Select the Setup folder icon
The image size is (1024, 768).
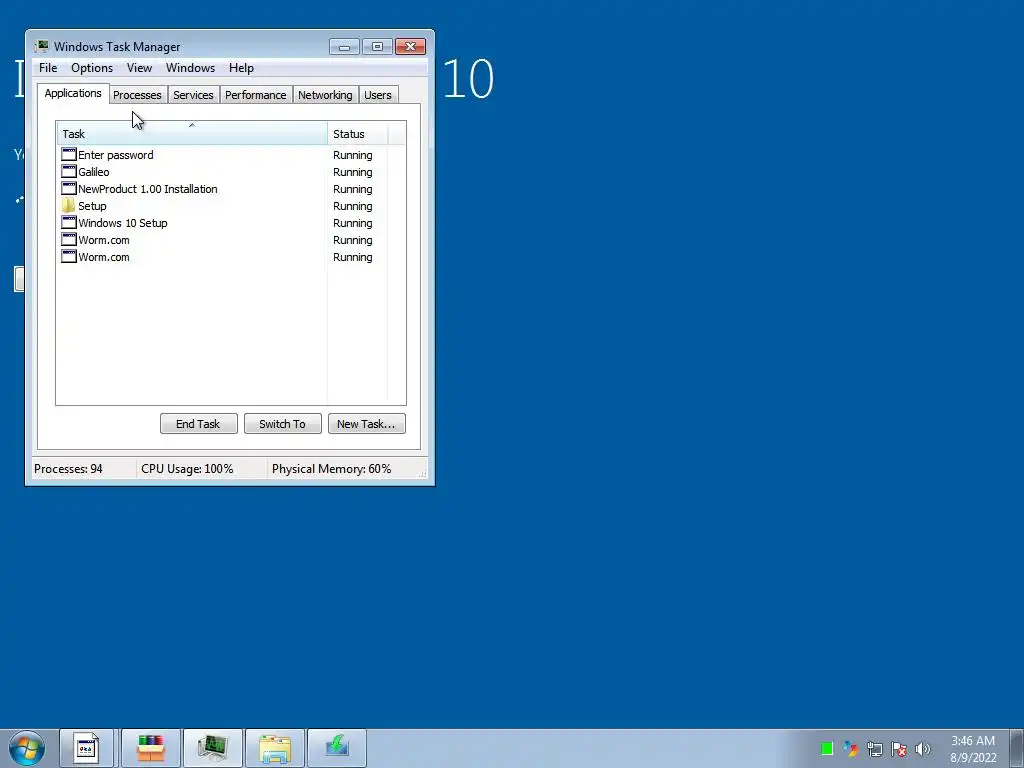coord(69,206)
